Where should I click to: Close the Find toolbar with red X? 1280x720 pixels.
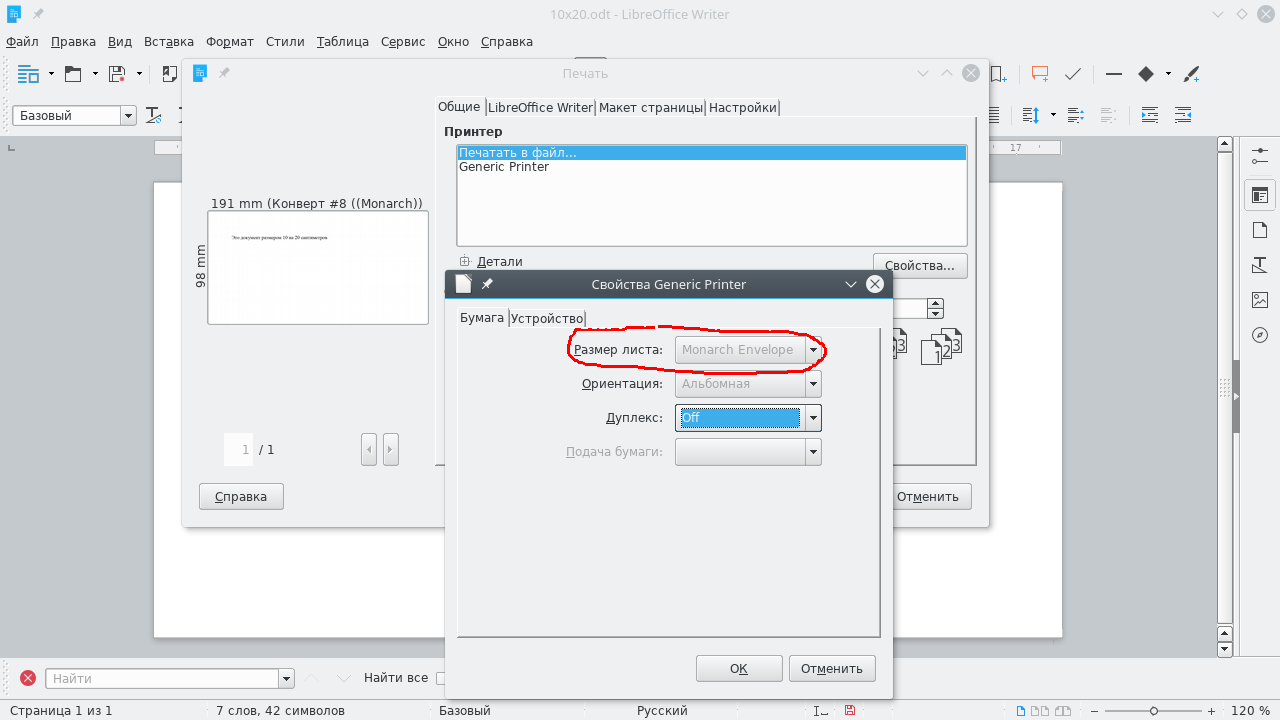(x=28, y=678)
